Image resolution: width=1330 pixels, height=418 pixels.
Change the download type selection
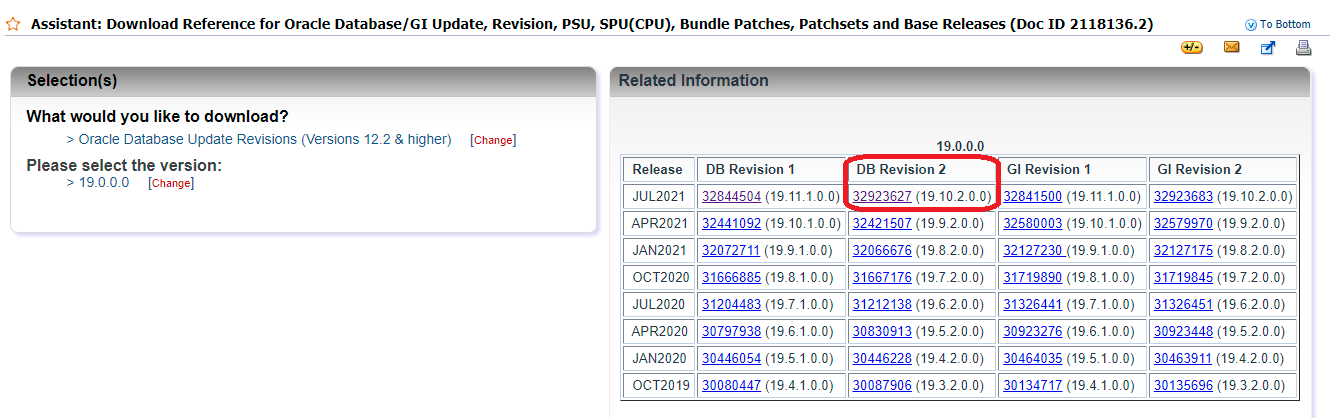point(493,140)
